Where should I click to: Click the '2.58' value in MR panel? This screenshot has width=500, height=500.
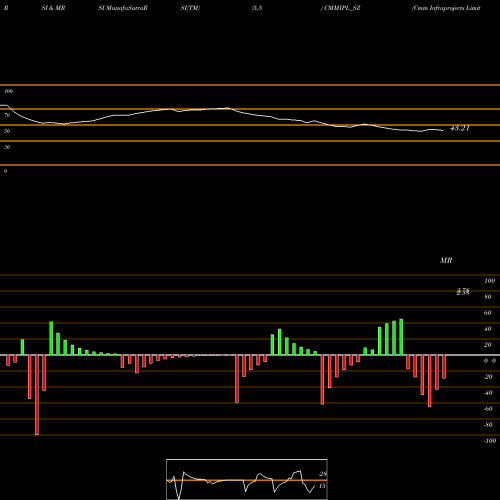(463, 292)
